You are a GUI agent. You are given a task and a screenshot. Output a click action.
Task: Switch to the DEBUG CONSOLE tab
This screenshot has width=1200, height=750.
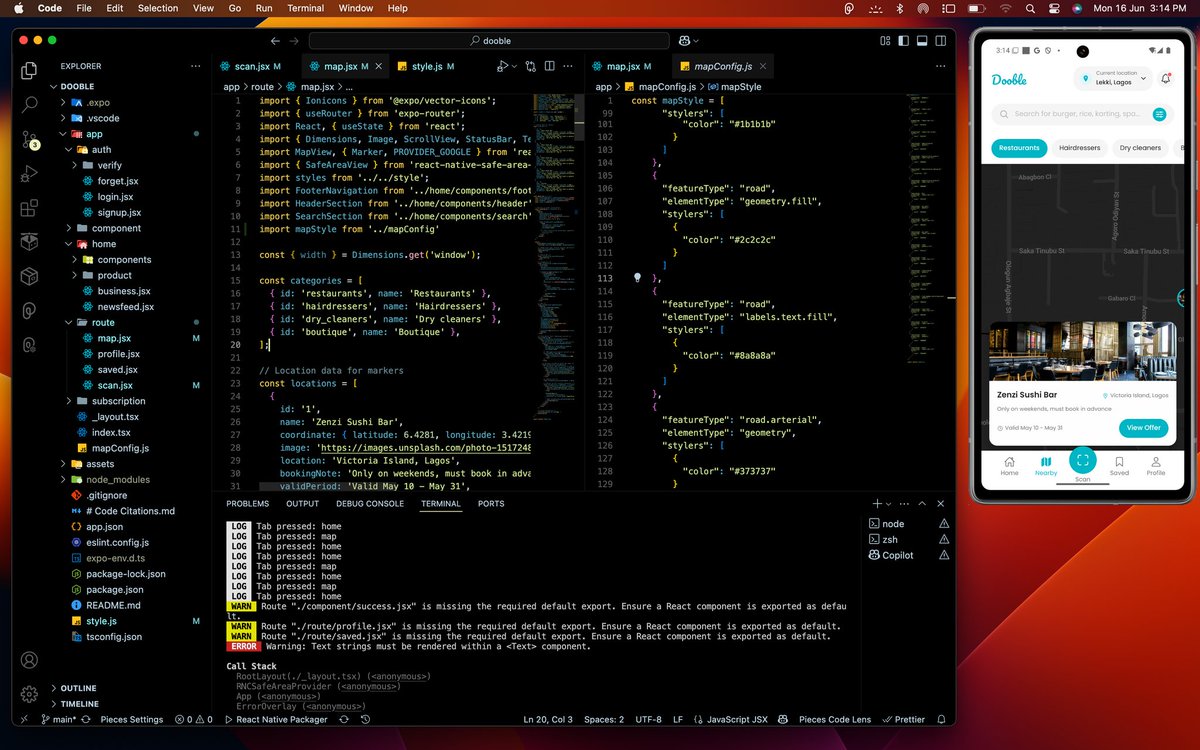[x=370, y=504]
